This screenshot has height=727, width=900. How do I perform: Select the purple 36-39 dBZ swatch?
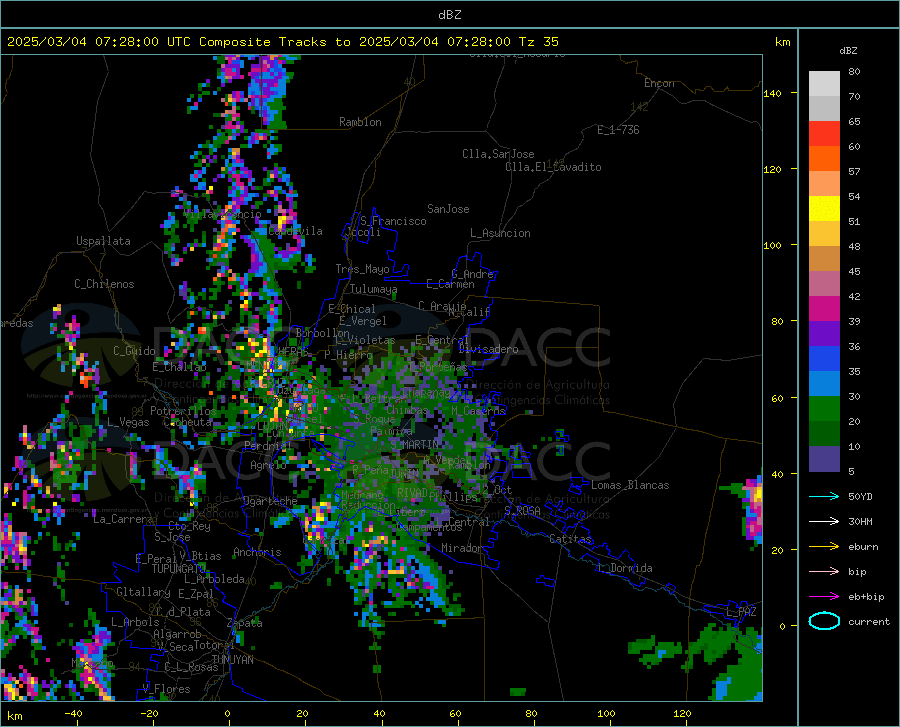824,334
